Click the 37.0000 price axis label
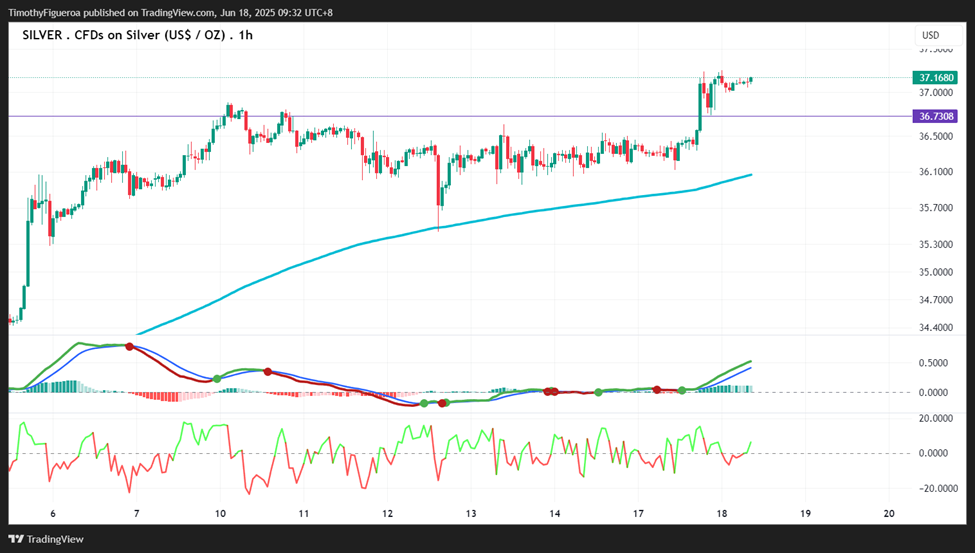 pyautogui.click(x=936, y=93)
